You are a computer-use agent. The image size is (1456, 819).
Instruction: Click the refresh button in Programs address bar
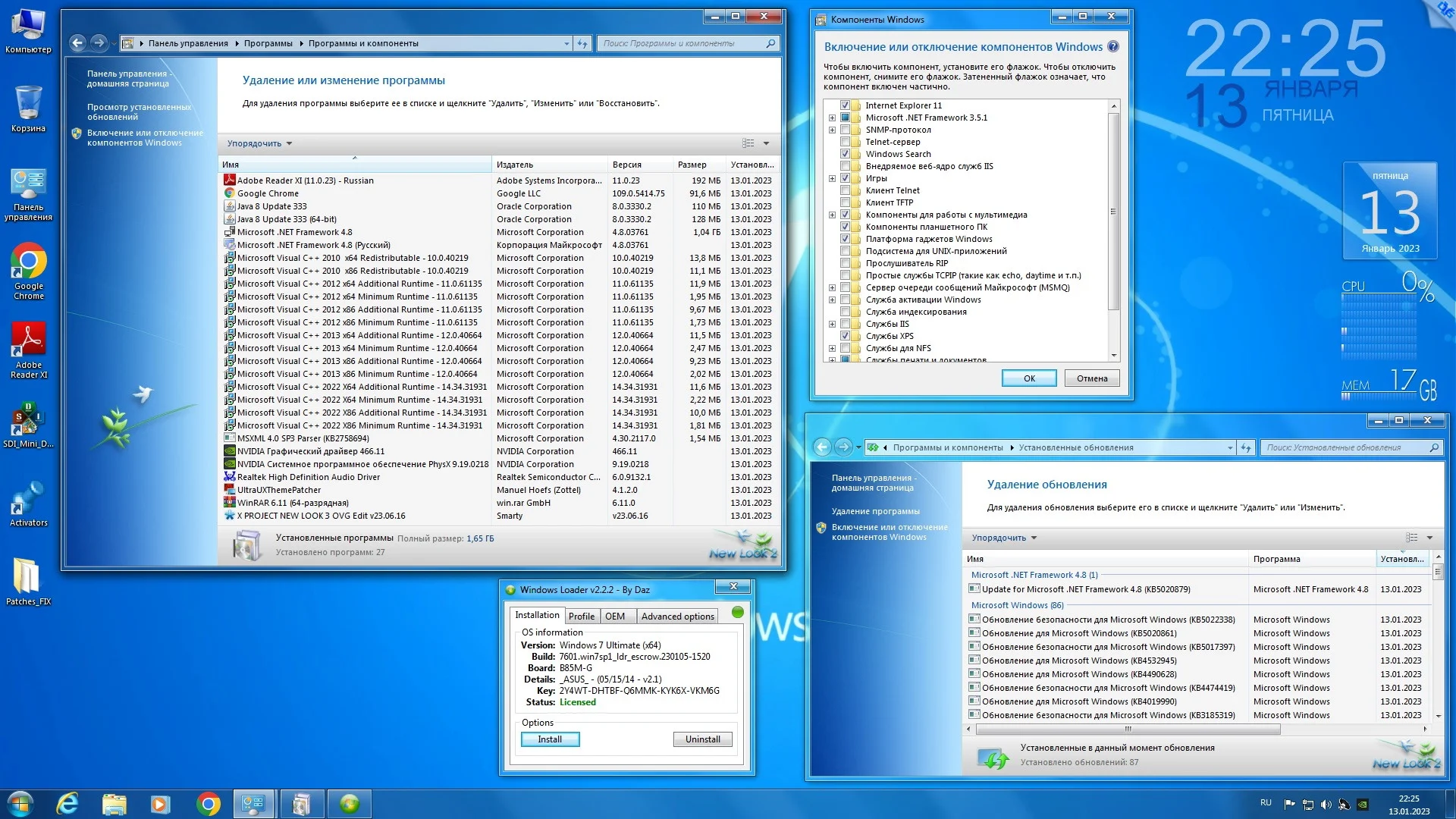pos(582,44)
